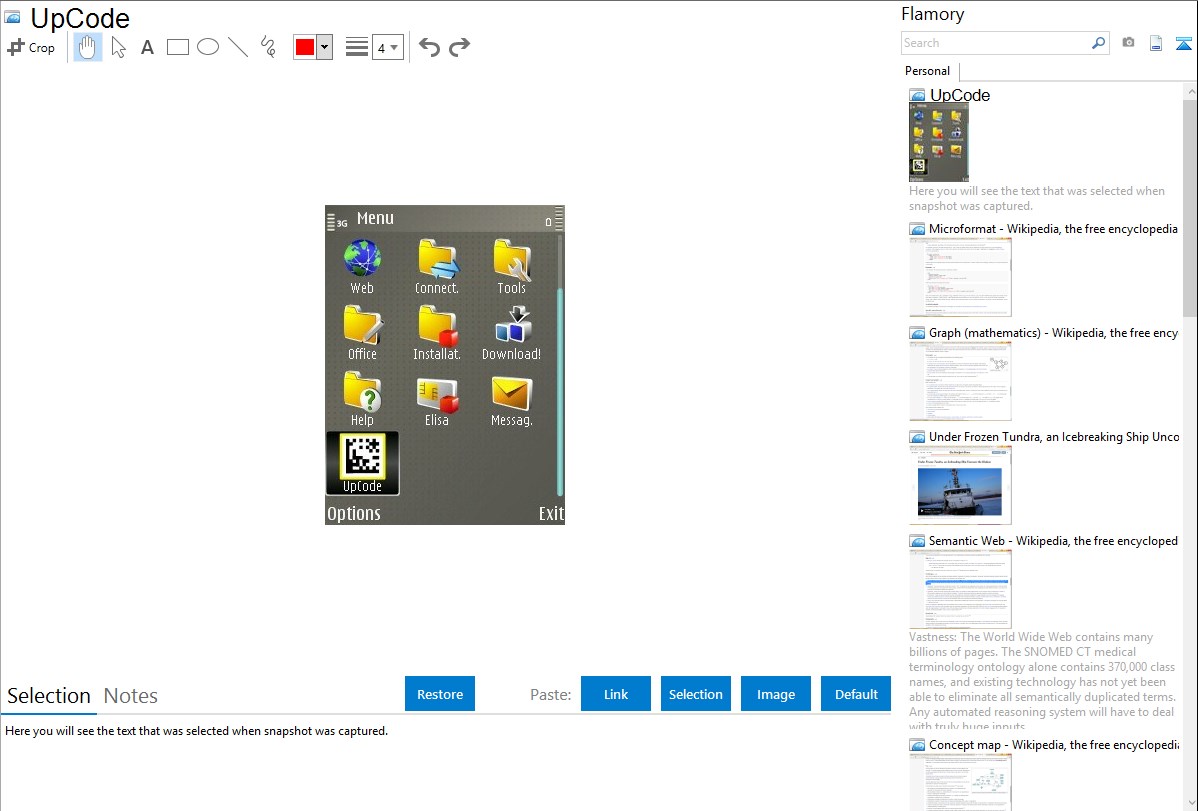Select the freehand scribble tool
The image size is (1198, 811).
pyautogui.click(x=268, y=47)
